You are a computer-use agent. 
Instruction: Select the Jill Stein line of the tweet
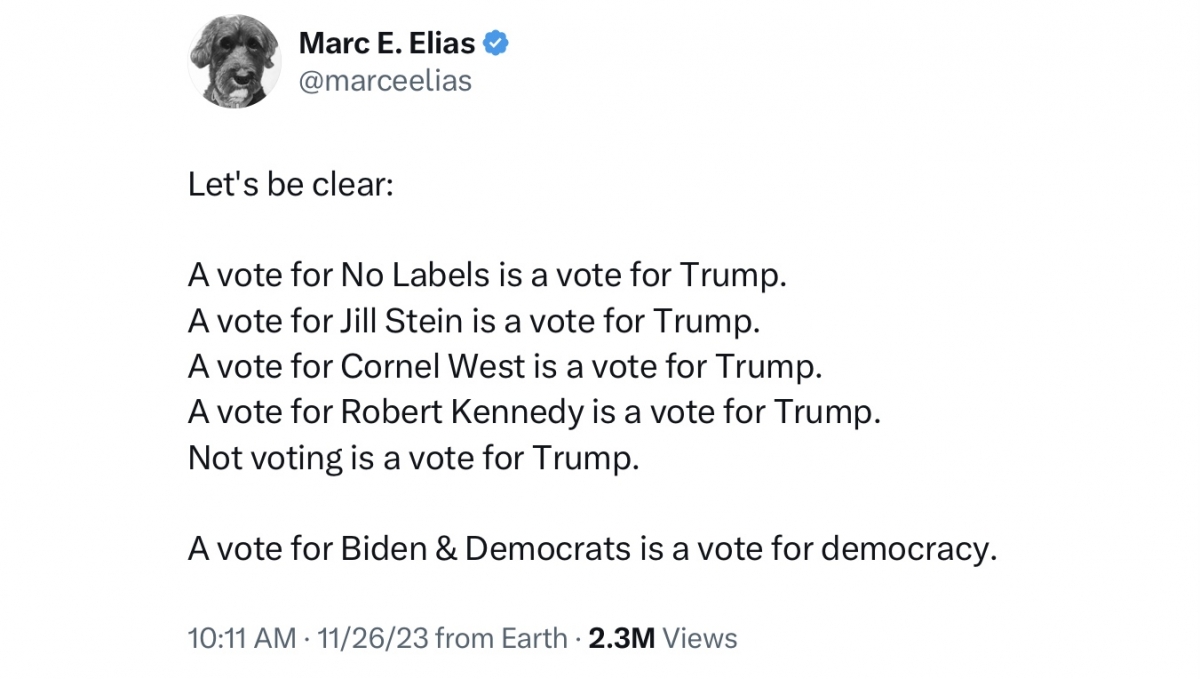(x=474, y=321)
